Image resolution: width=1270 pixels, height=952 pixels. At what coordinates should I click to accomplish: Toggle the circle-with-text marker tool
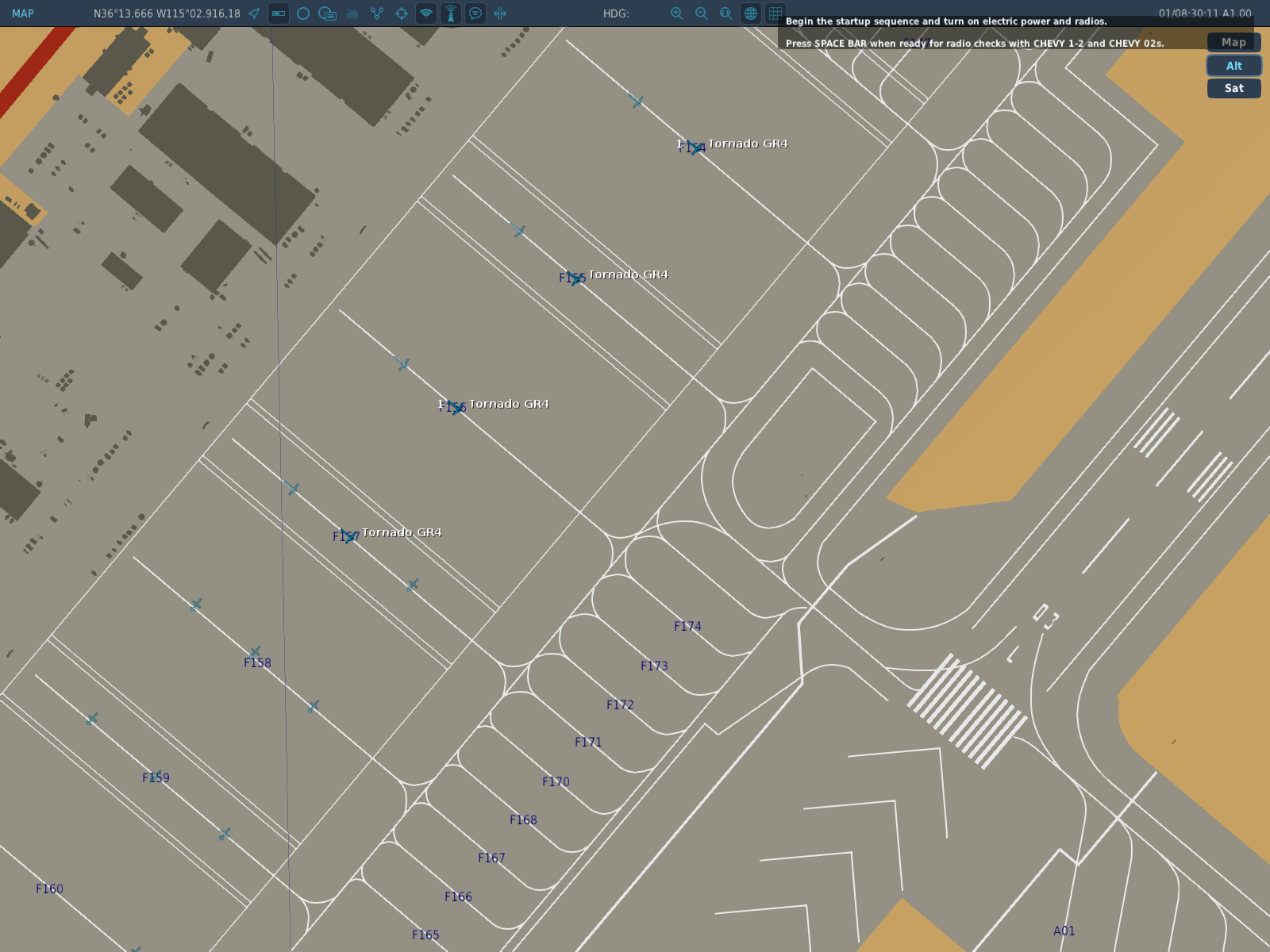pyautogui.click(x=327, y=13)
